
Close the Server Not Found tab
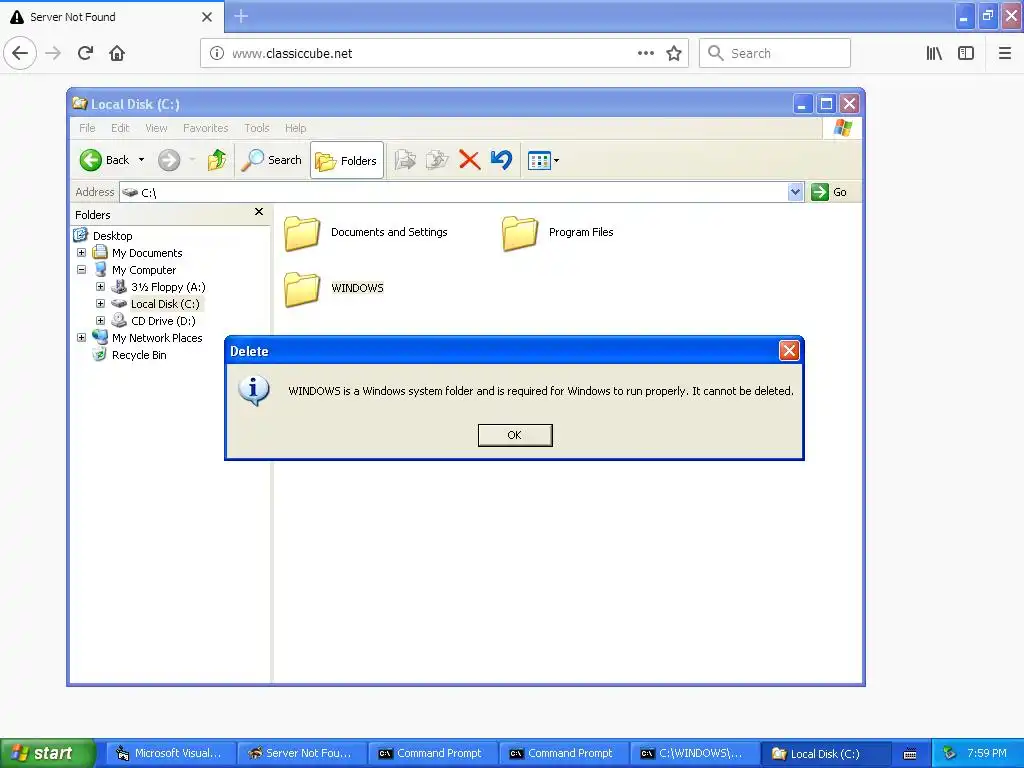(207, 17)
